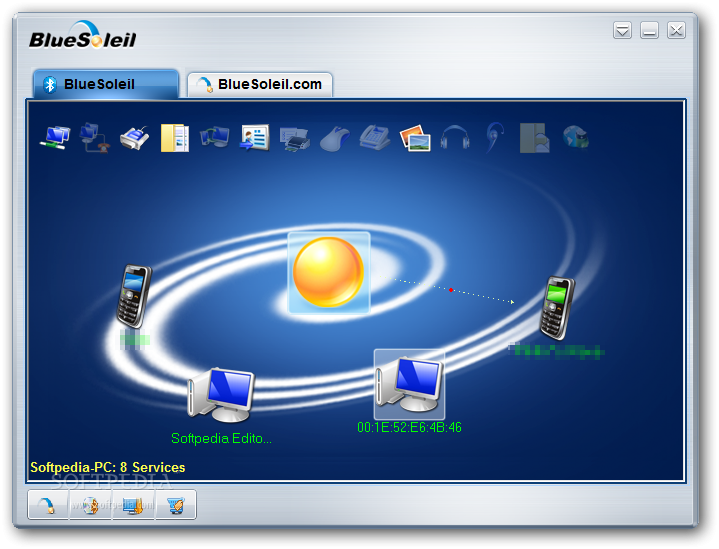Click the 'Softpedia-PC: 8 Services' status text

click(108, 467)
